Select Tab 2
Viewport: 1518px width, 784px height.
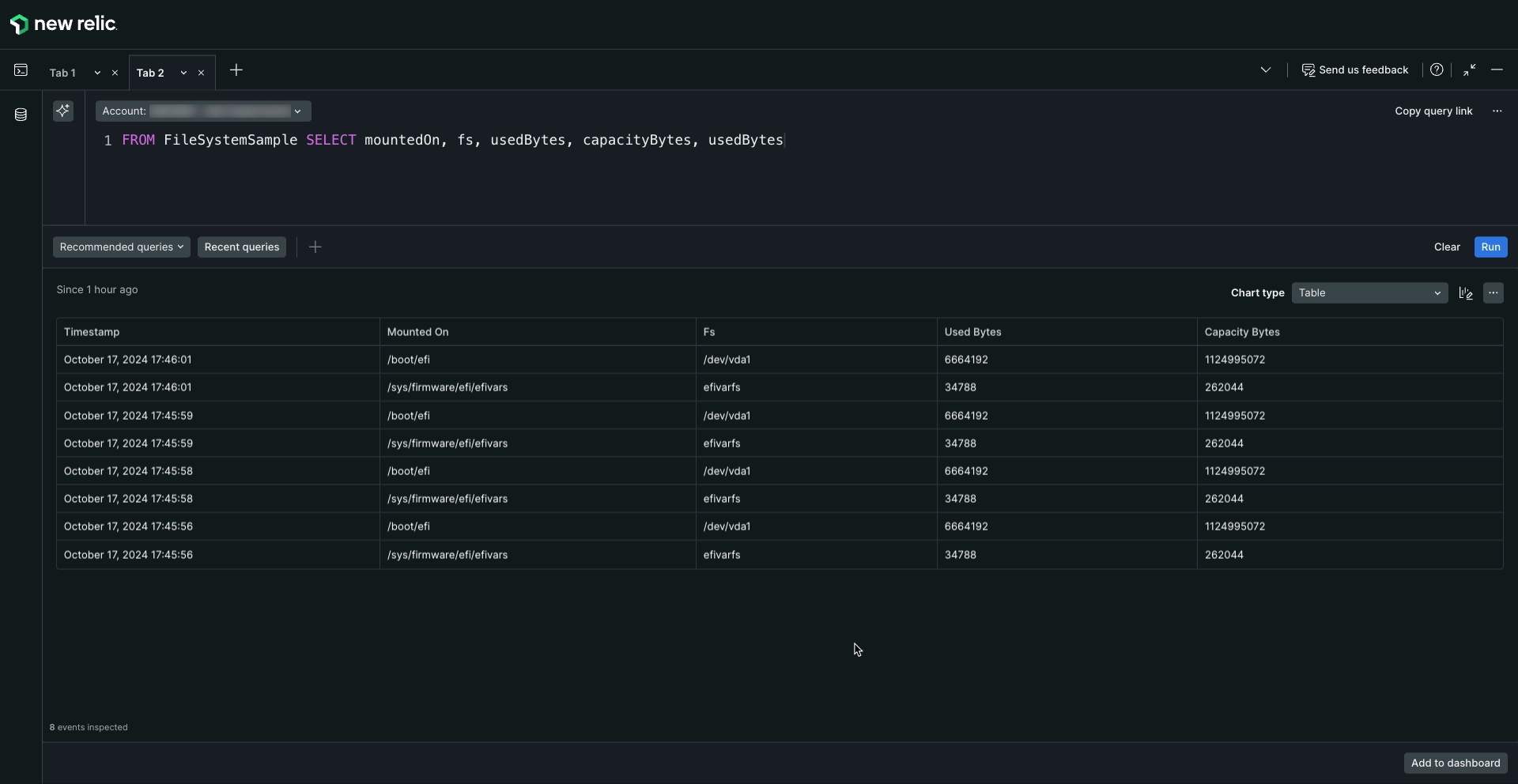click(150, 73)
